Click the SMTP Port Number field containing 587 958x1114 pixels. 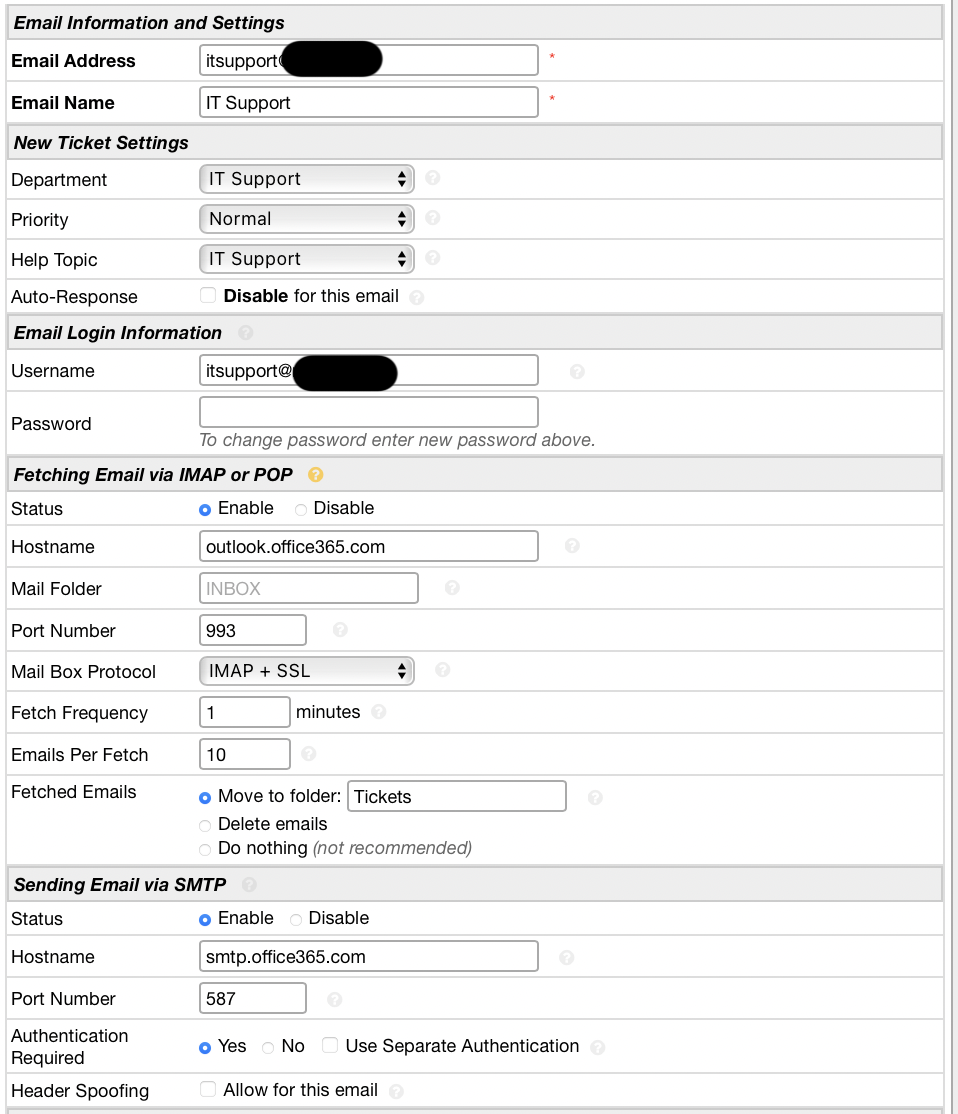253,999
